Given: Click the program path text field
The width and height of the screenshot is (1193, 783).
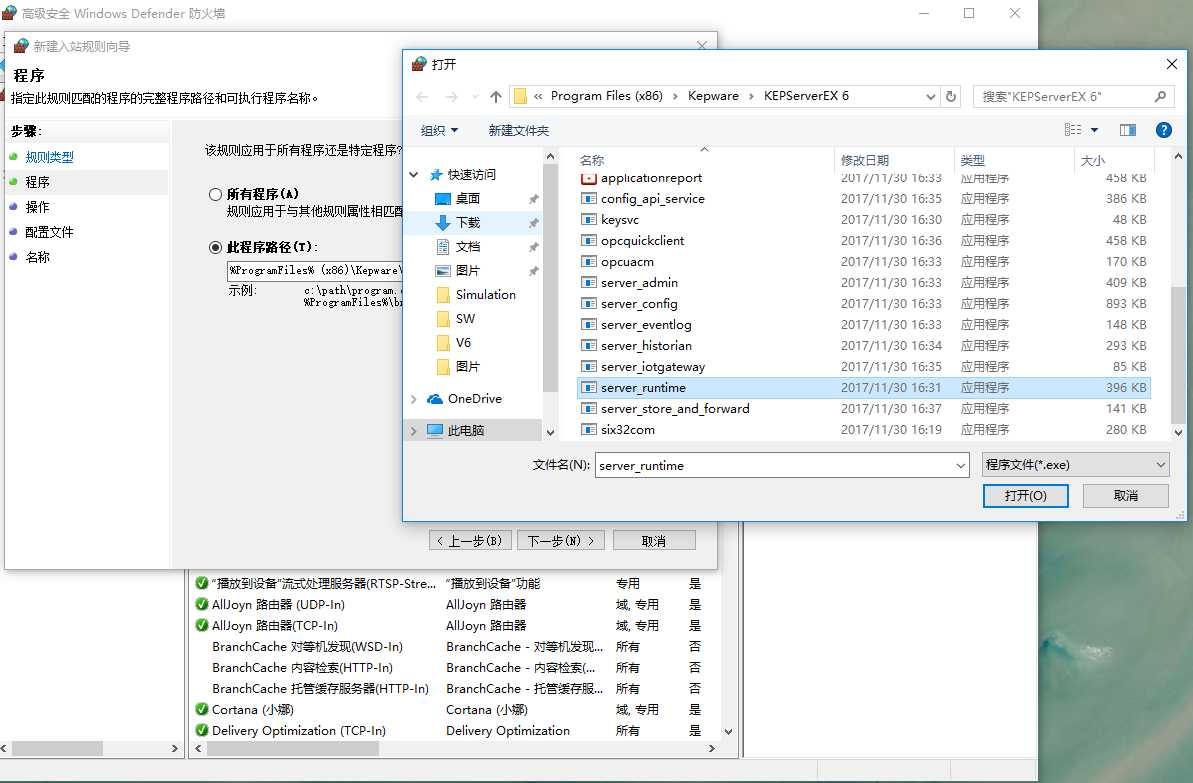Looking at the screenshot, I should 315,271.
